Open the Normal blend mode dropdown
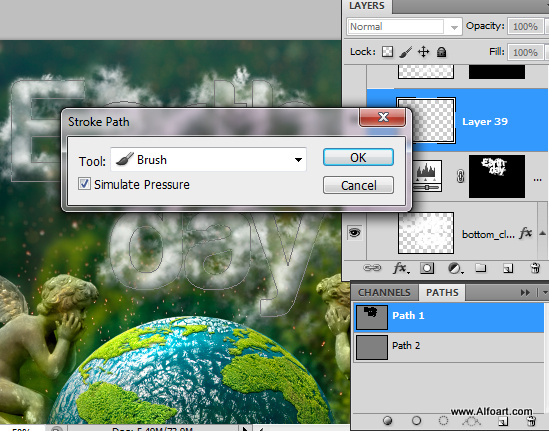 tap(404, 27)
